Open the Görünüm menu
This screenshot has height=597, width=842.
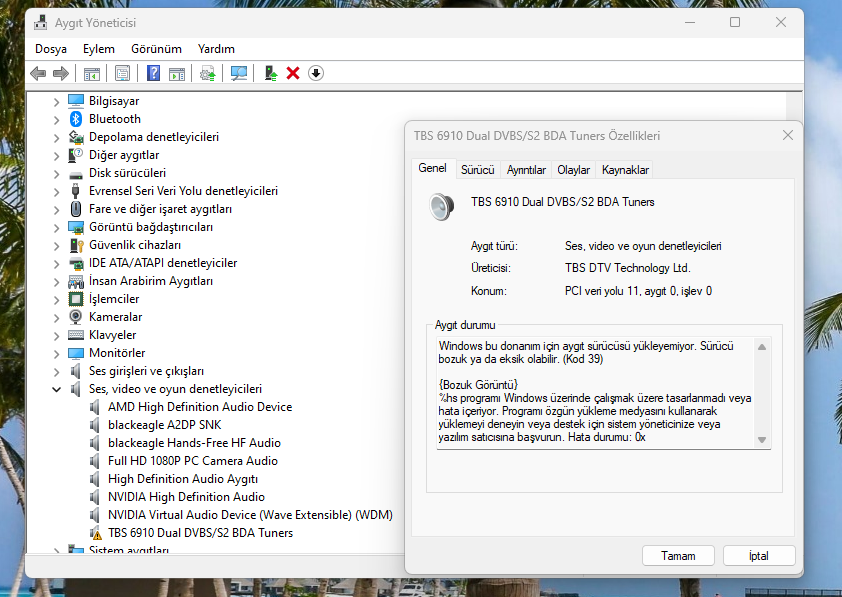coord(156,48)
